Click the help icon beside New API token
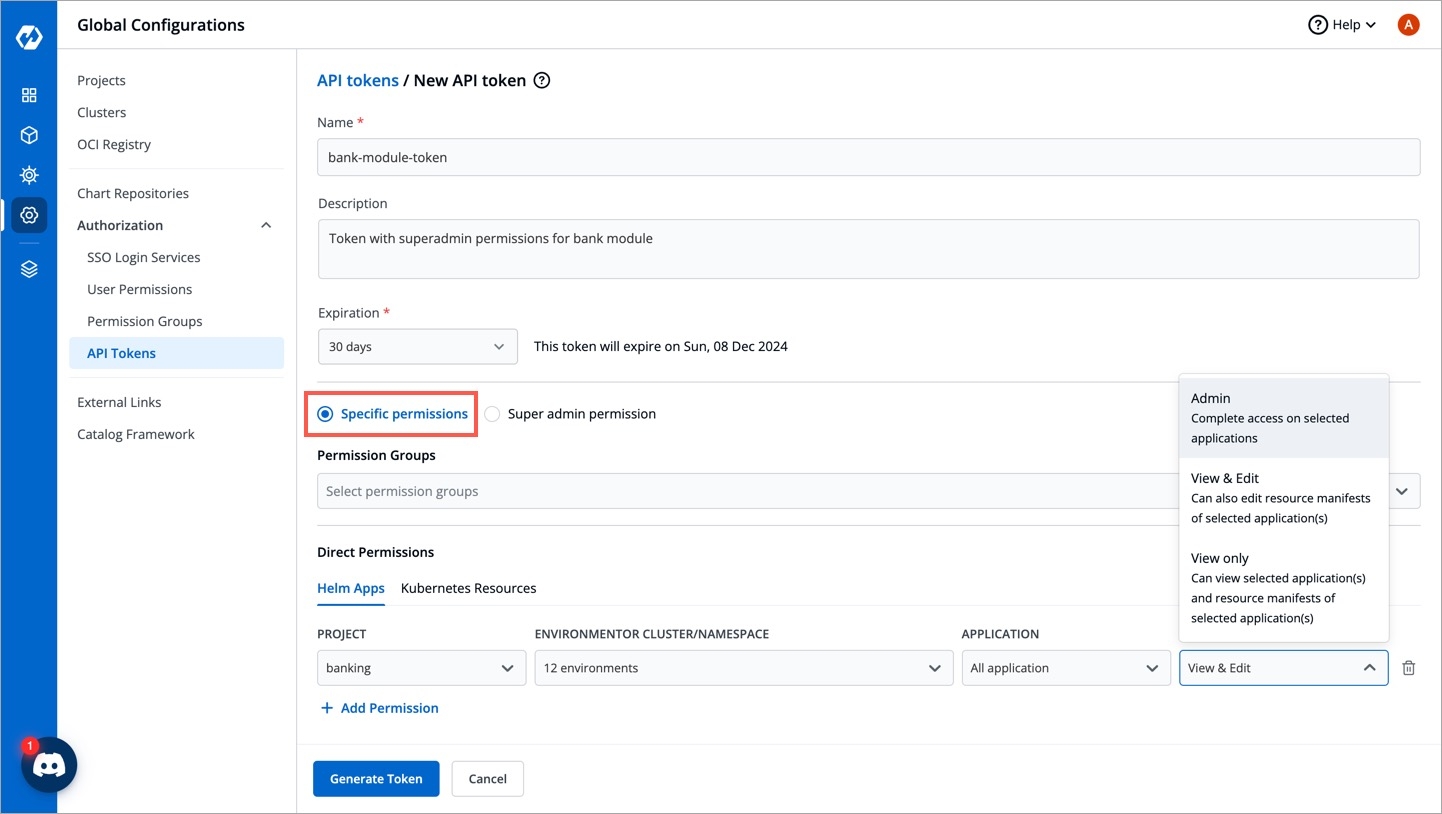 coord(542,81)
